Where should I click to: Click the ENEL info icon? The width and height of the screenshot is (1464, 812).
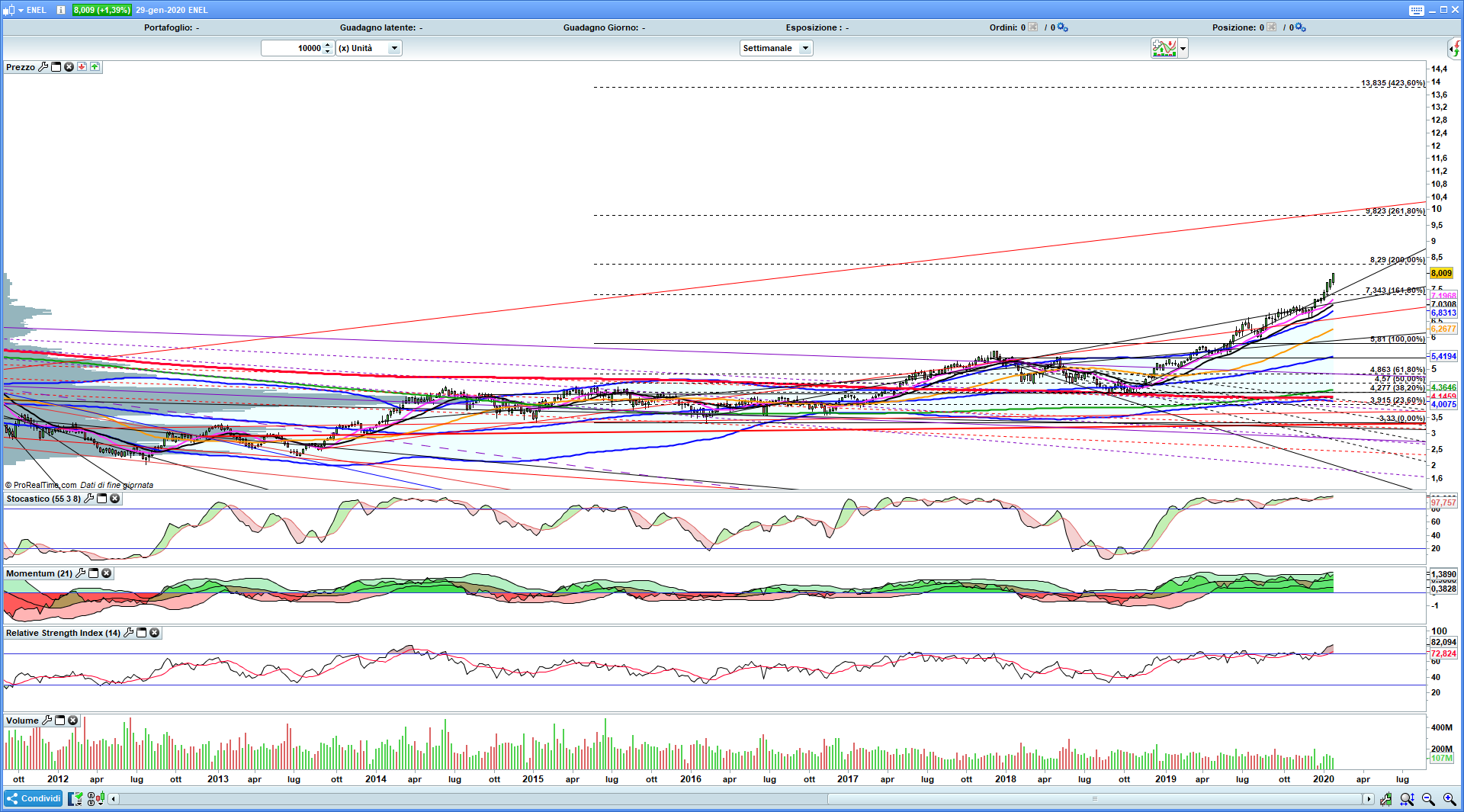[60, 10]
